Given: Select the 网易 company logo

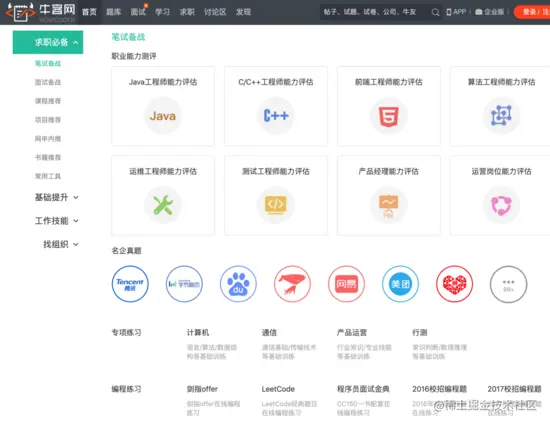Looking at the screenshot, I should pyautogui.click(x=346, y=284).
